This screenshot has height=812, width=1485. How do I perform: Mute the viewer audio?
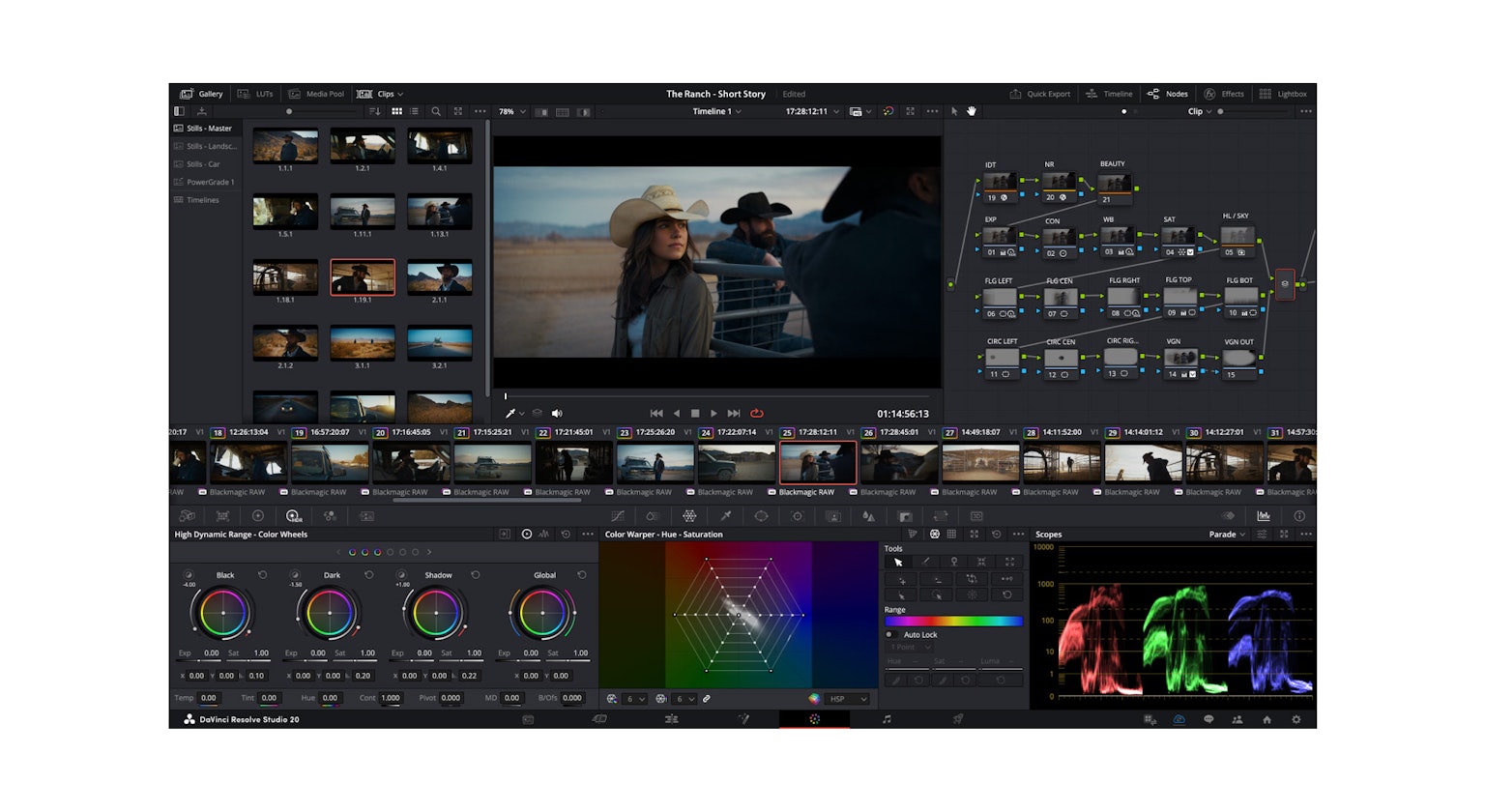(556, 413)
